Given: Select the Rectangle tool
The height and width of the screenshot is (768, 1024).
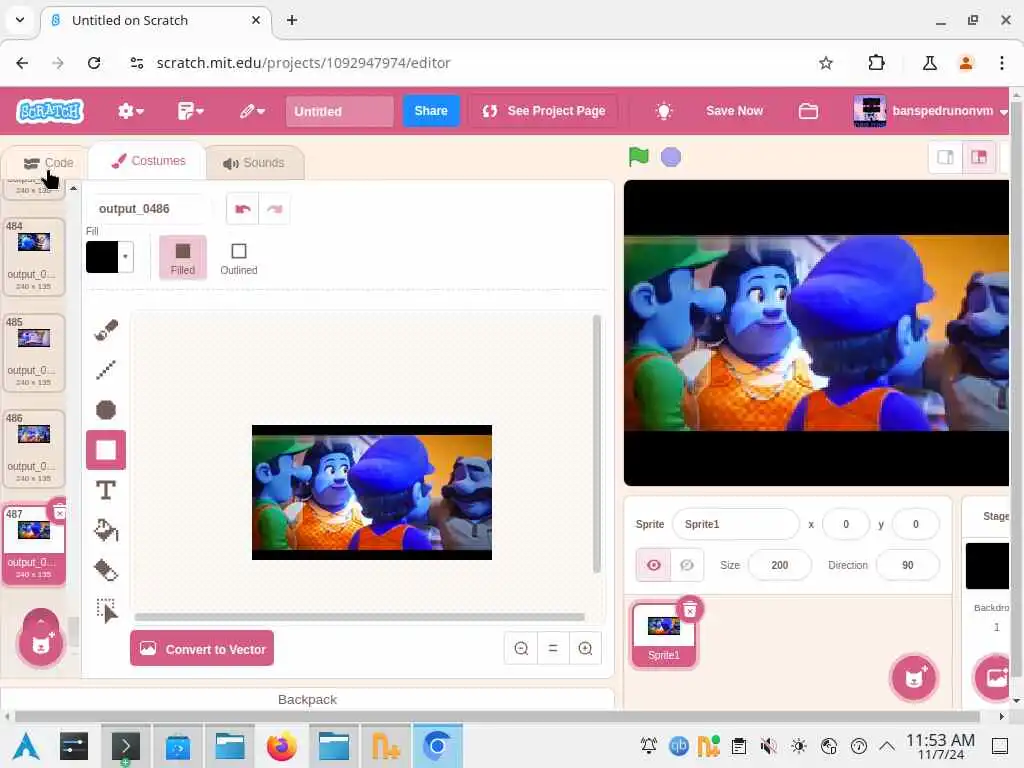Looking at the screenshot, I should click(106, 450).
